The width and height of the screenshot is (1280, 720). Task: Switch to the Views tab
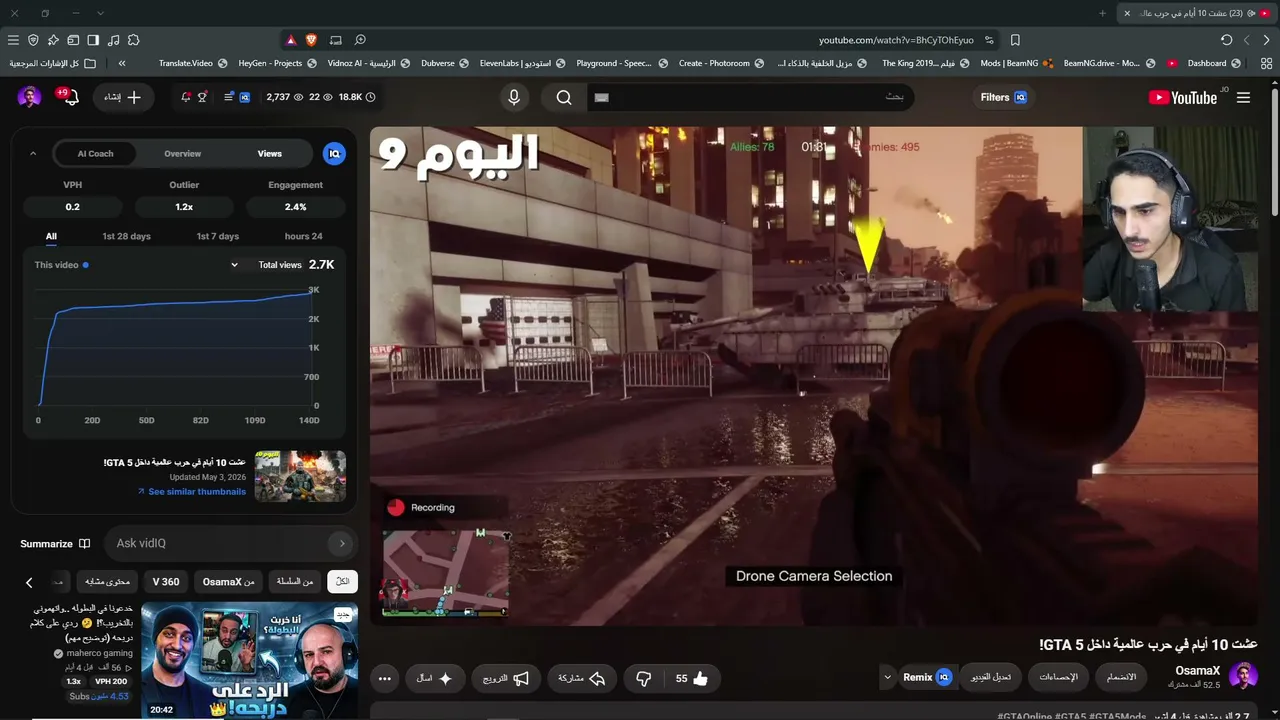[x=270, y=154]
